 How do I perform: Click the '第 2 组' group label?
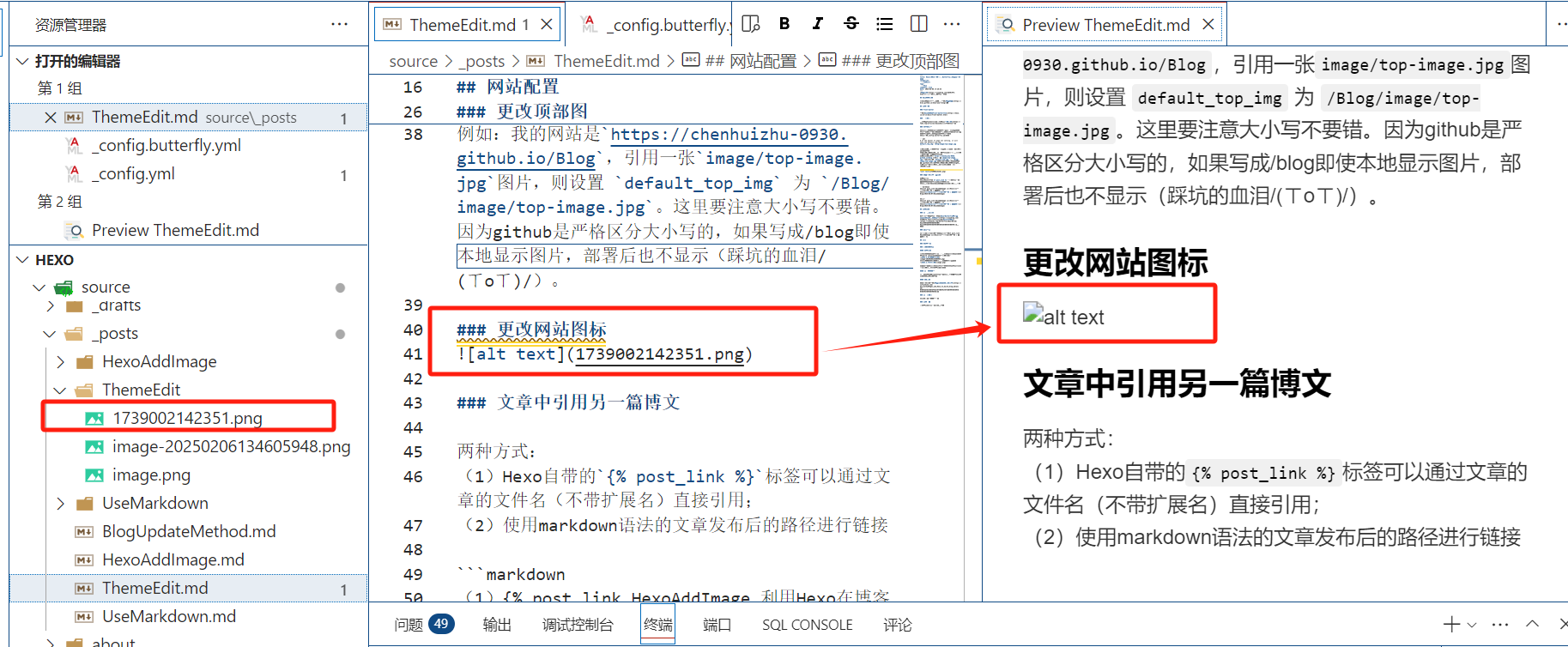pos(60,202)
